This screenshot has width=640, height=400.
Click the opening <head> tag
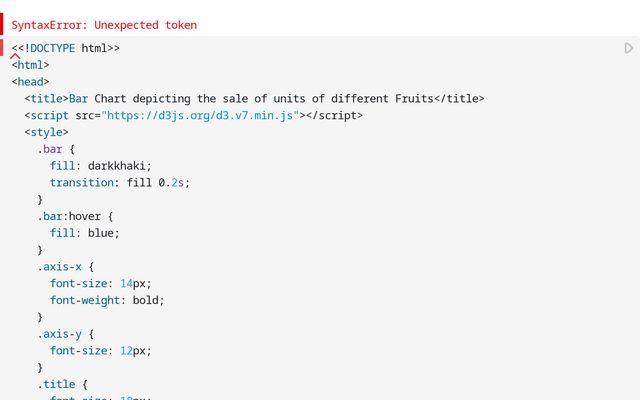pos(30,82)
